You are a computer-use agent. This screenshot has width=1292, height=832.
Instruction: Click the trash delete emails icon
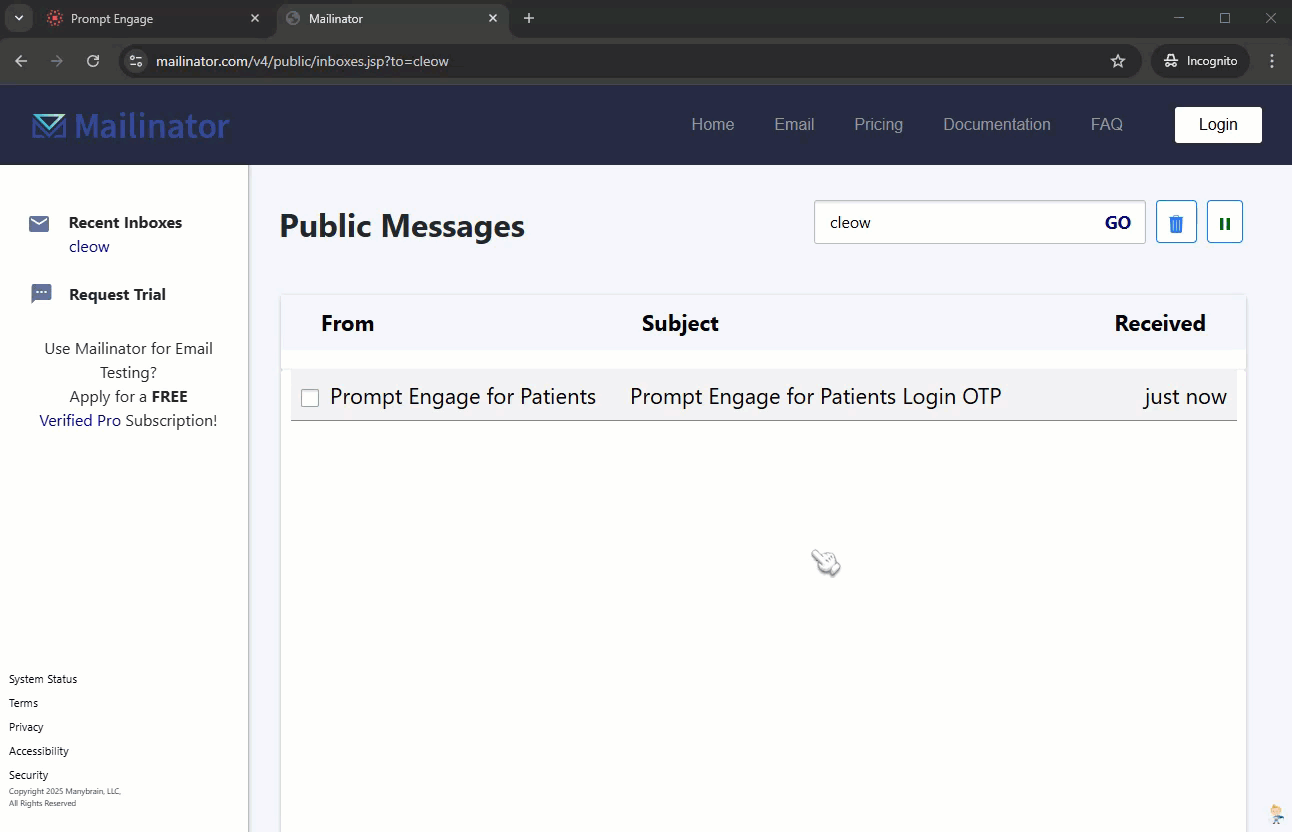coord(1176,222)
